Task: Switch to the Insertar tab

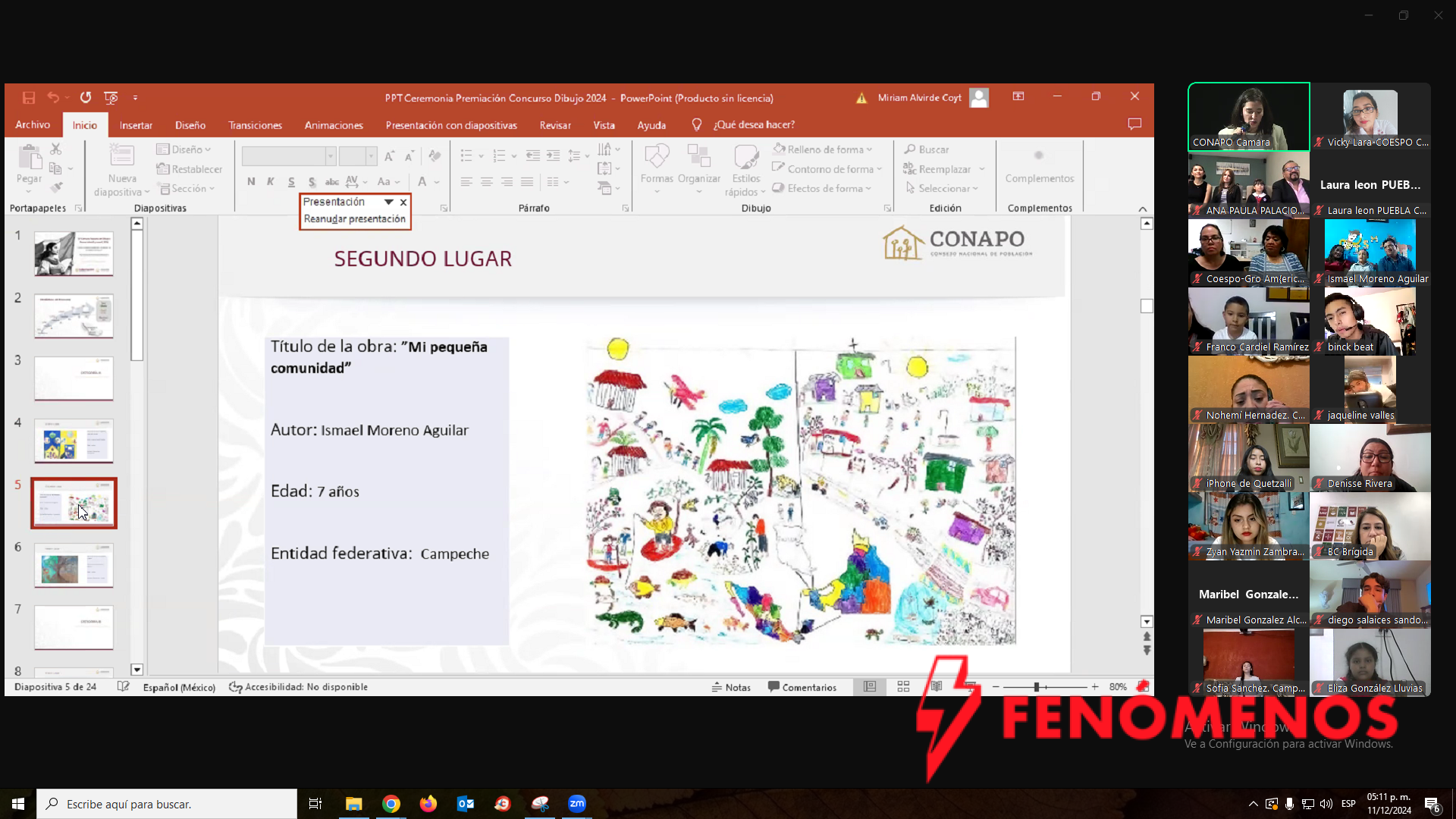Action: click(x=136, y=125)
